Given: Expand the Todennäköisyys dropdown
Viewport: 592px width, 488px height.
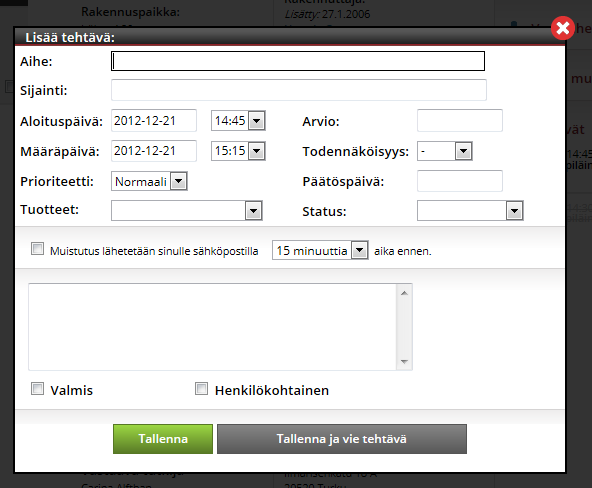Looking at the screenshot, I should [x=445, y=151].
